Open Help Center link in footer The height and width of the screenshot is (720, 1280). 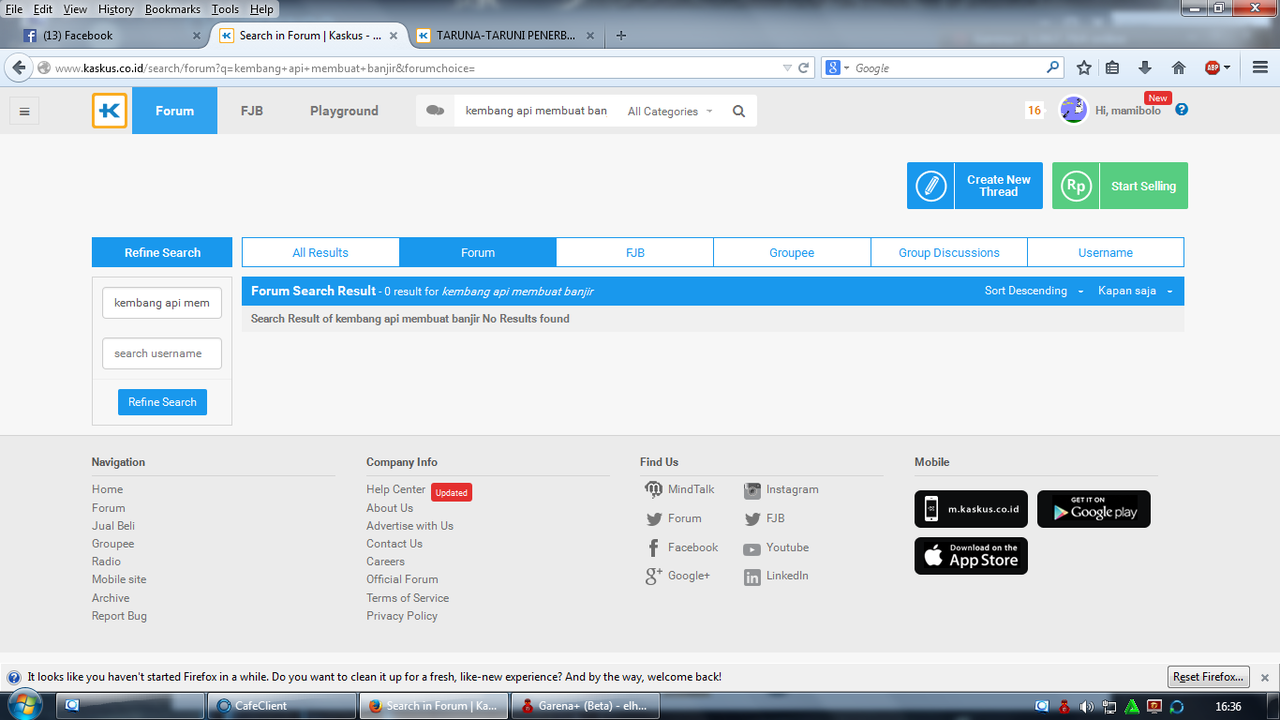tap(396, 490)
